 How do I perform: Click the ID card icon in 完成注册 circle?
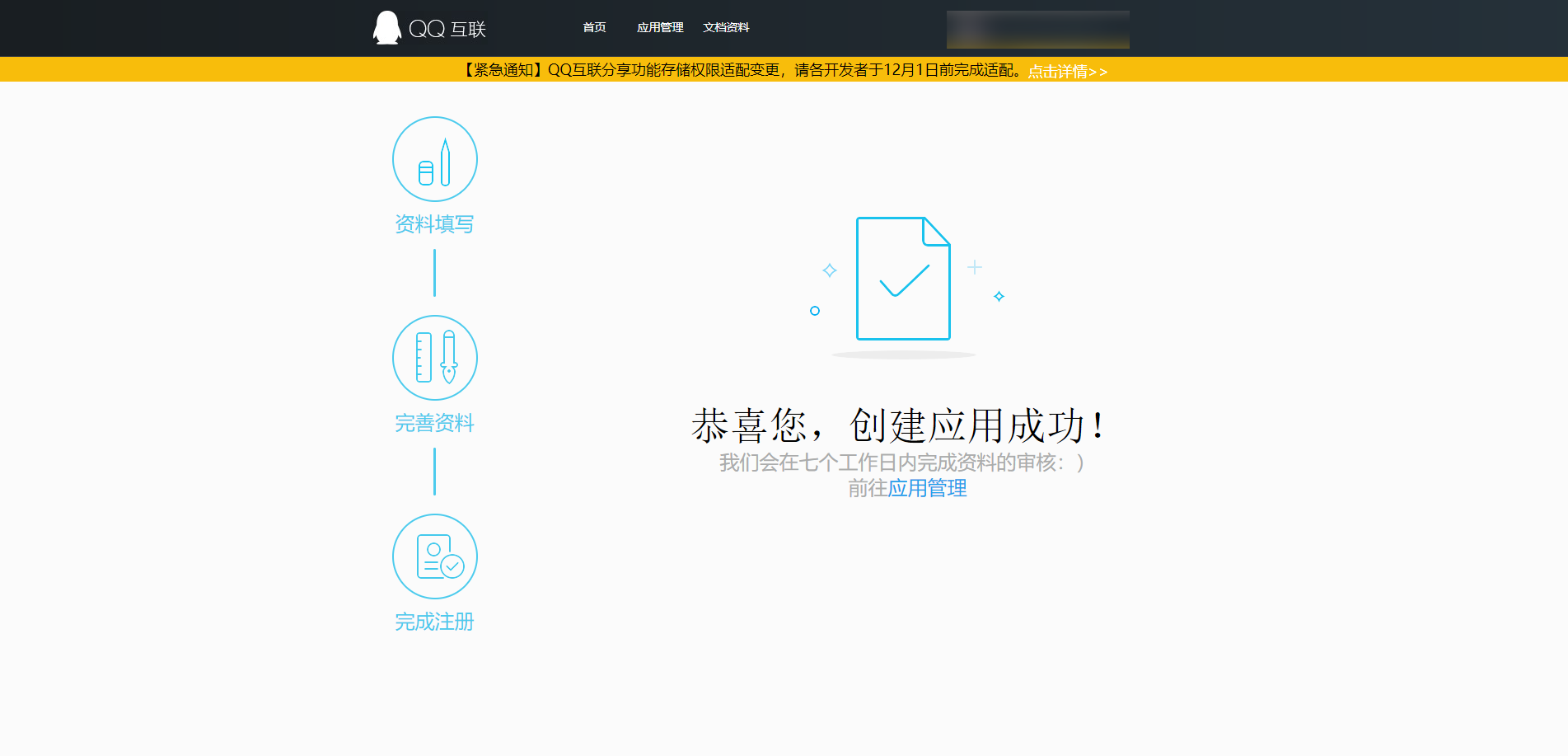434,556
